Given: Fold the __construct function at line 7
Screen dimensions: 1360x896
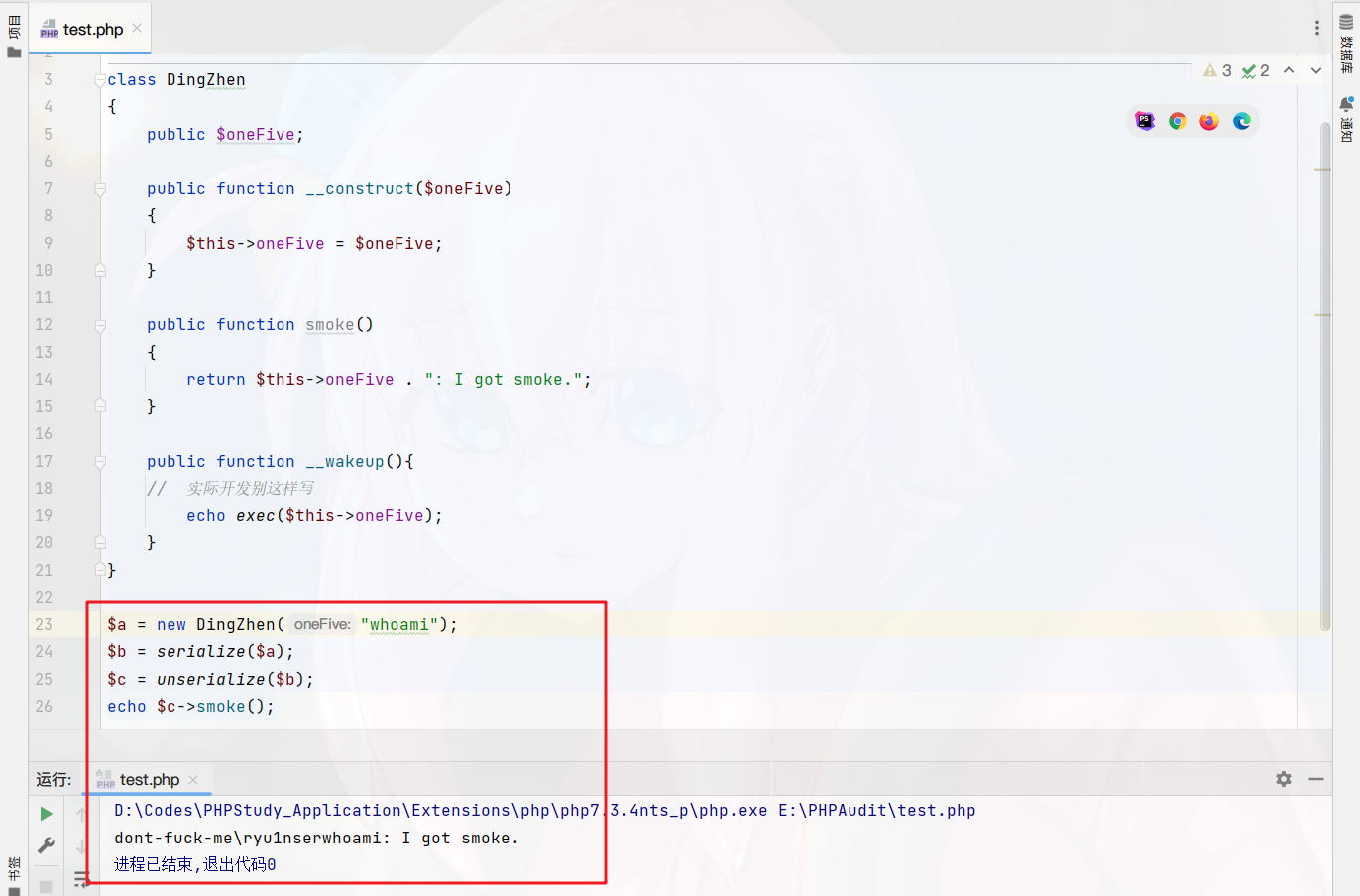Looking at the screenshot, I should click(100, 189).
